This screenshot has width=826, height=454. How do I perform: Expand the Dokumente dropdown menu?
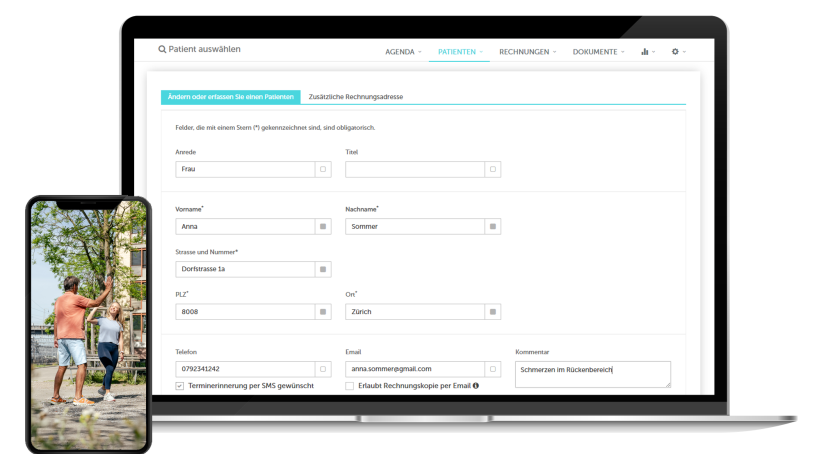pyautogui.click(x=598, y=51)
